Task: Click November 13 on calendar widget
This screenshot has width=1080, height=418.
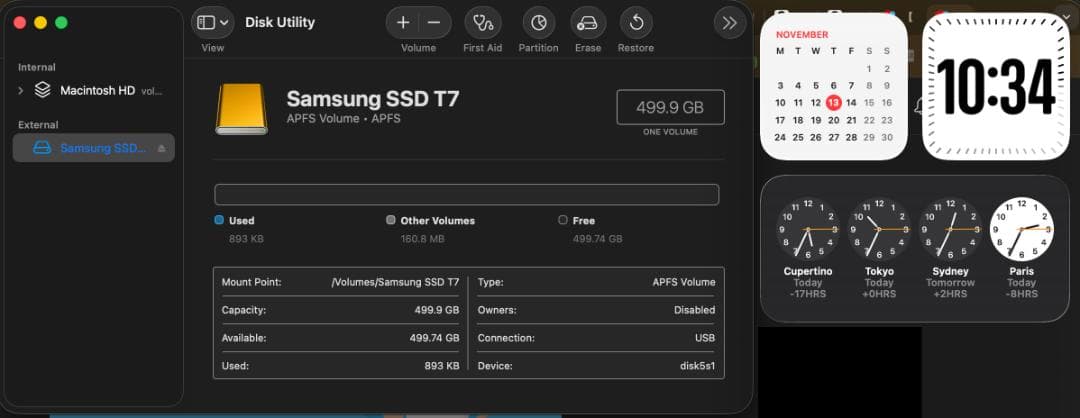Action: pos(833,103)
